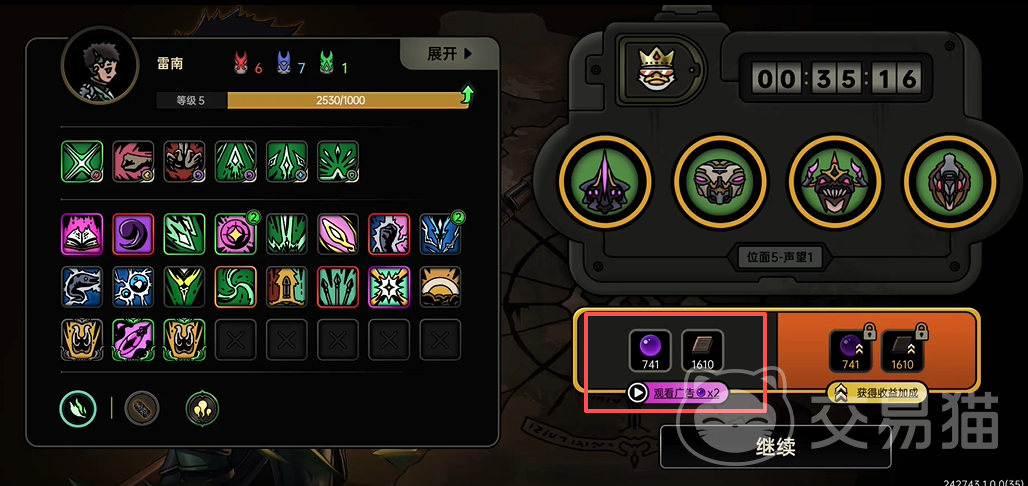Toggle the yellow mushroom round button
The width and height of the screenshot is (1028, 486).
click(x=202, y=408)
